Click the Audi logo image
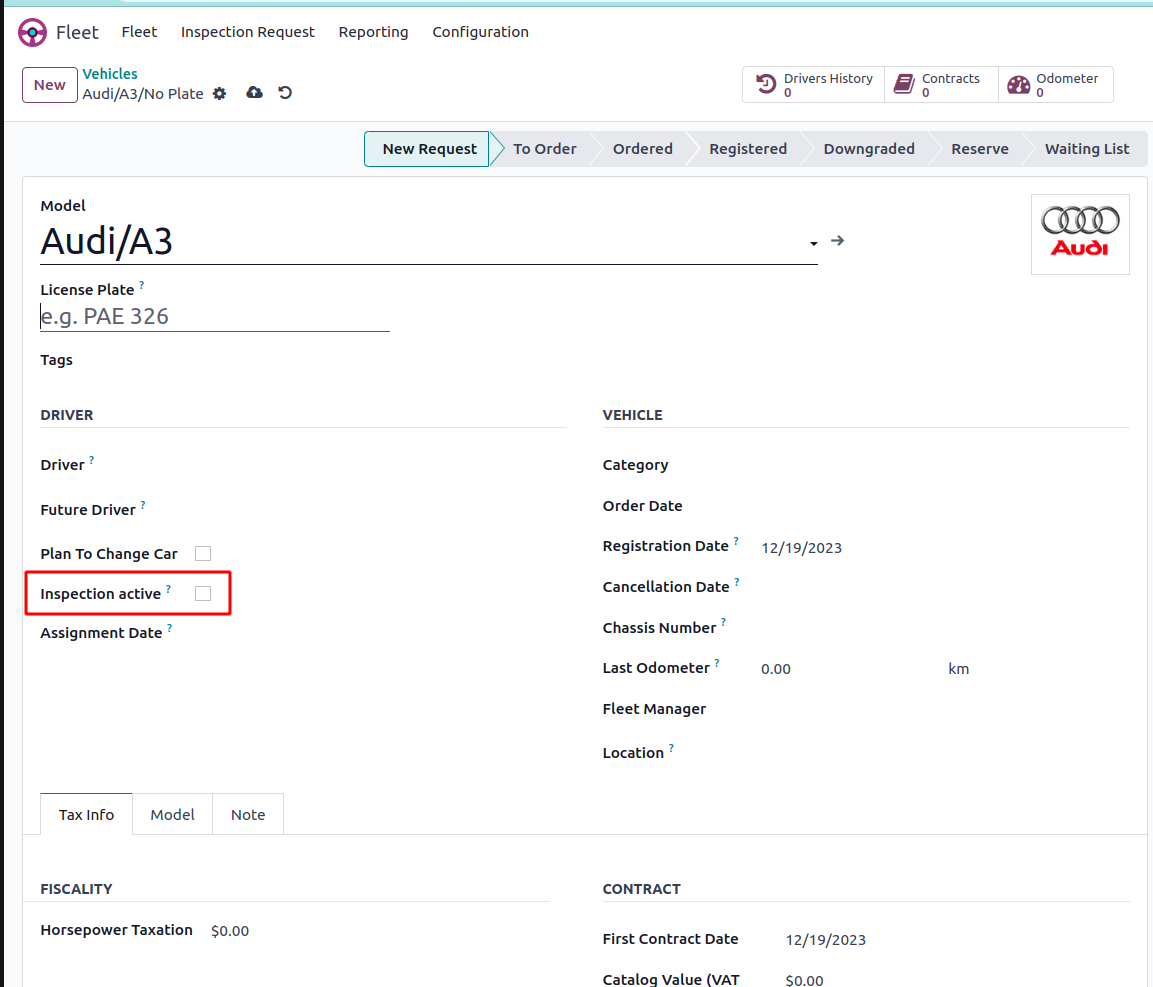This screenshot has height=987, width=1153. tap(1080, 235)
